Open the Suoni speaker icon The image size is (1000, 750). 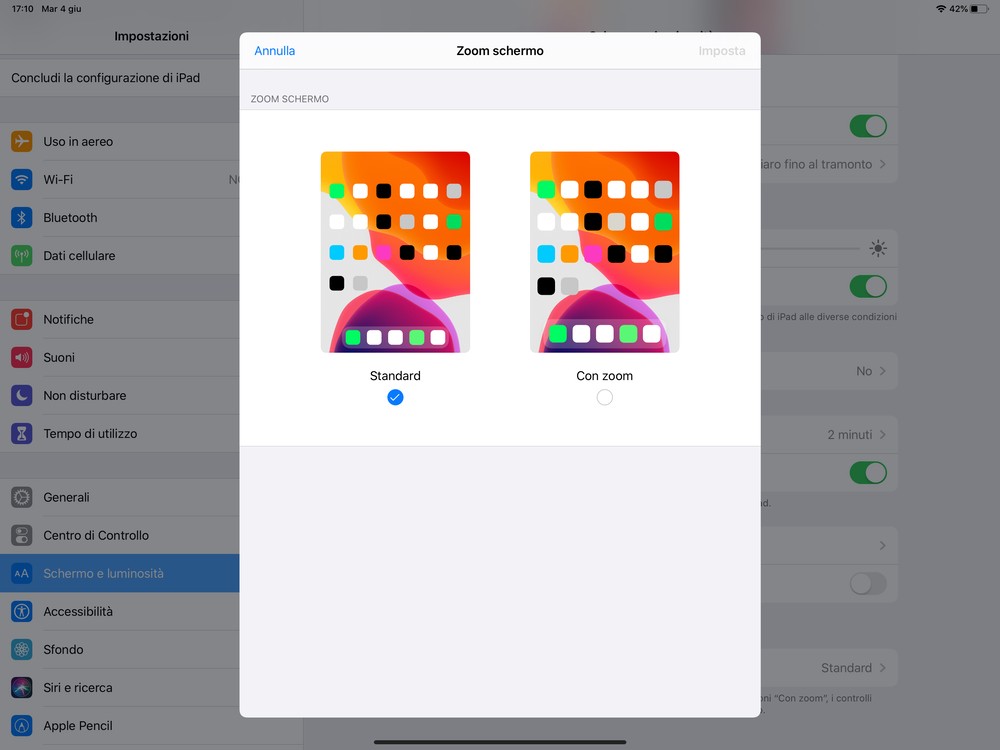[x=22, y=358]
